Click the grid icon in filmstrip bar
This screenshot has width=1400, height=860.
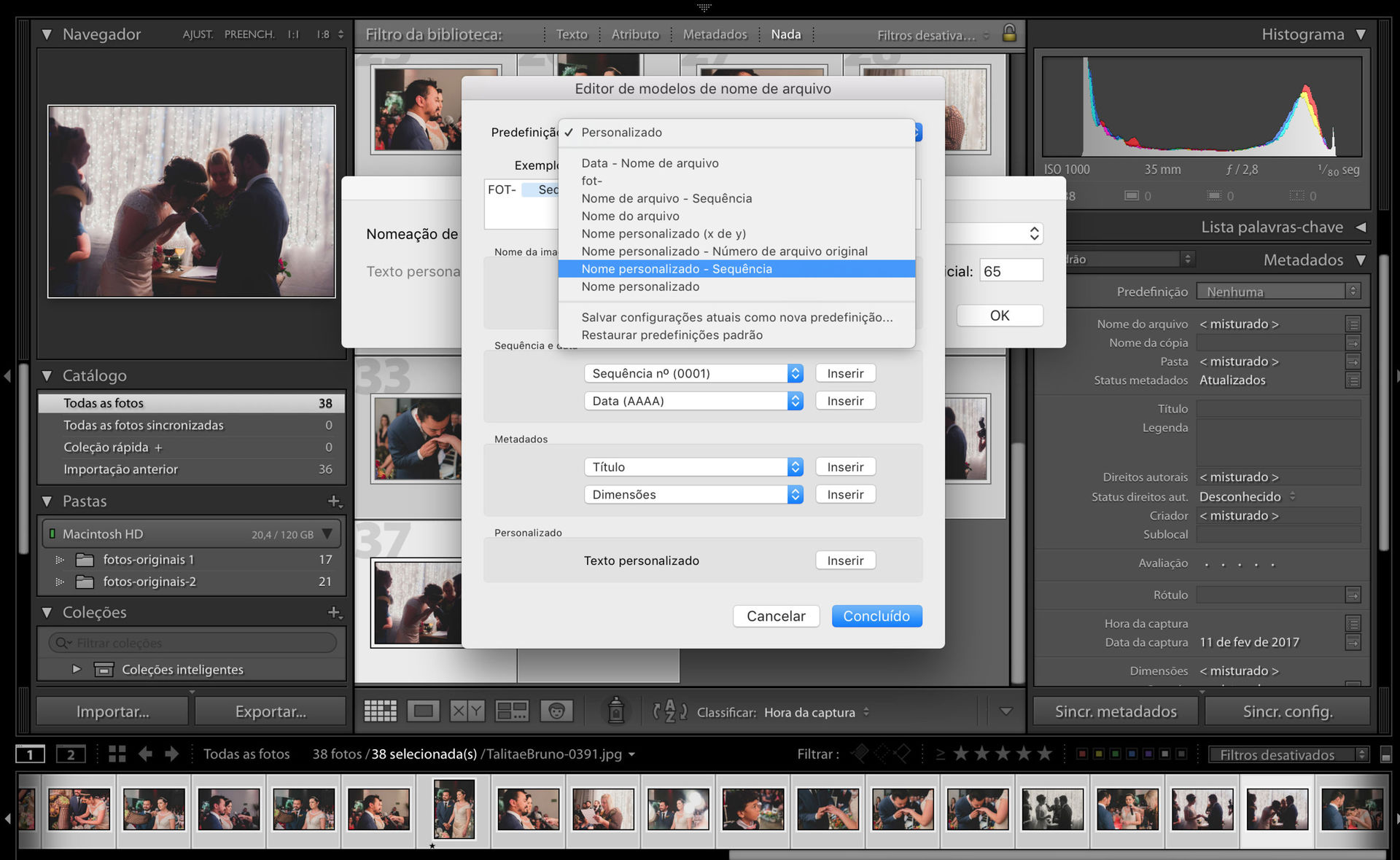[x=117, y=754]
